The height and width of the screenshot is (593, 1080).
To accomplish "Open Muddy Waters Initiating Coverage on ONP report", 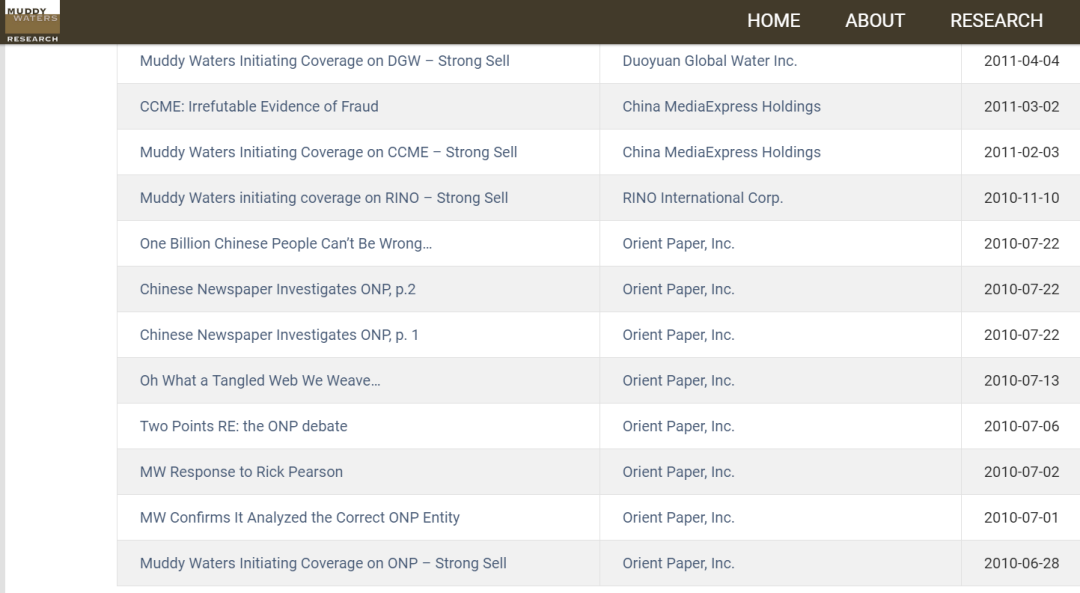I will (323, 563).
